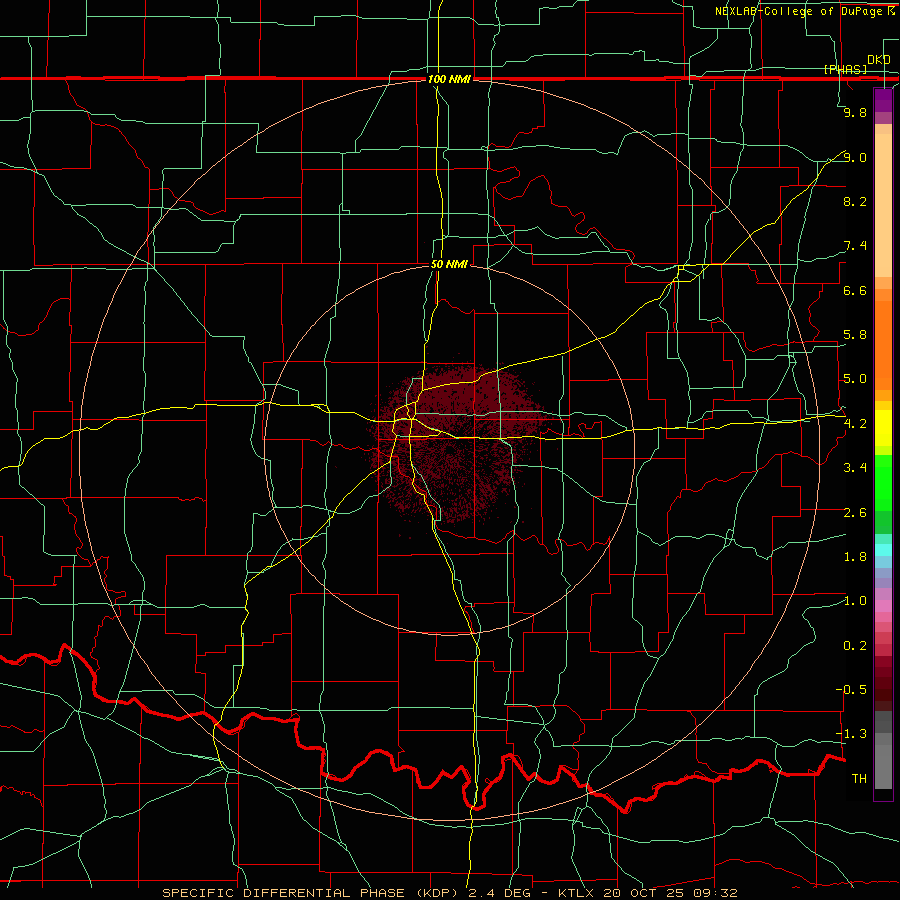Click the -1.3 scale value
Image resolution: width=900 pixels, height=900 pixels.
click(851, 734)
